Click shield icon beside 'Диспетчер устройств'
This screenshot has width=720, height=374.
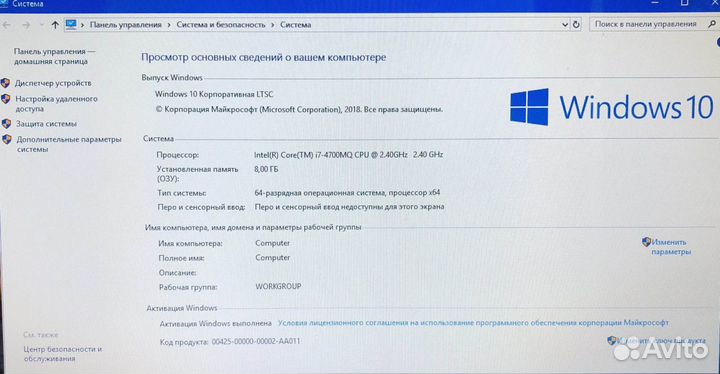pyautogui.click(x=6, y=83)
